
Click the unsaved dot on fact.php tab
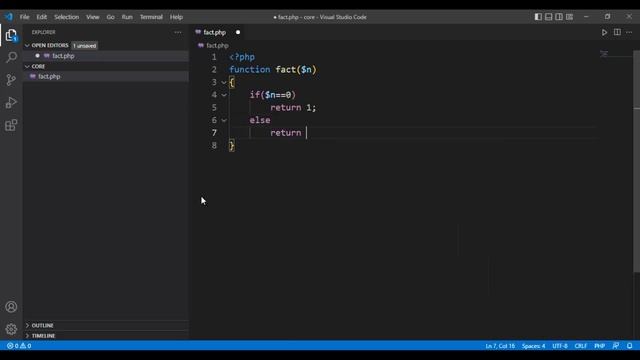tap(238, 32)
